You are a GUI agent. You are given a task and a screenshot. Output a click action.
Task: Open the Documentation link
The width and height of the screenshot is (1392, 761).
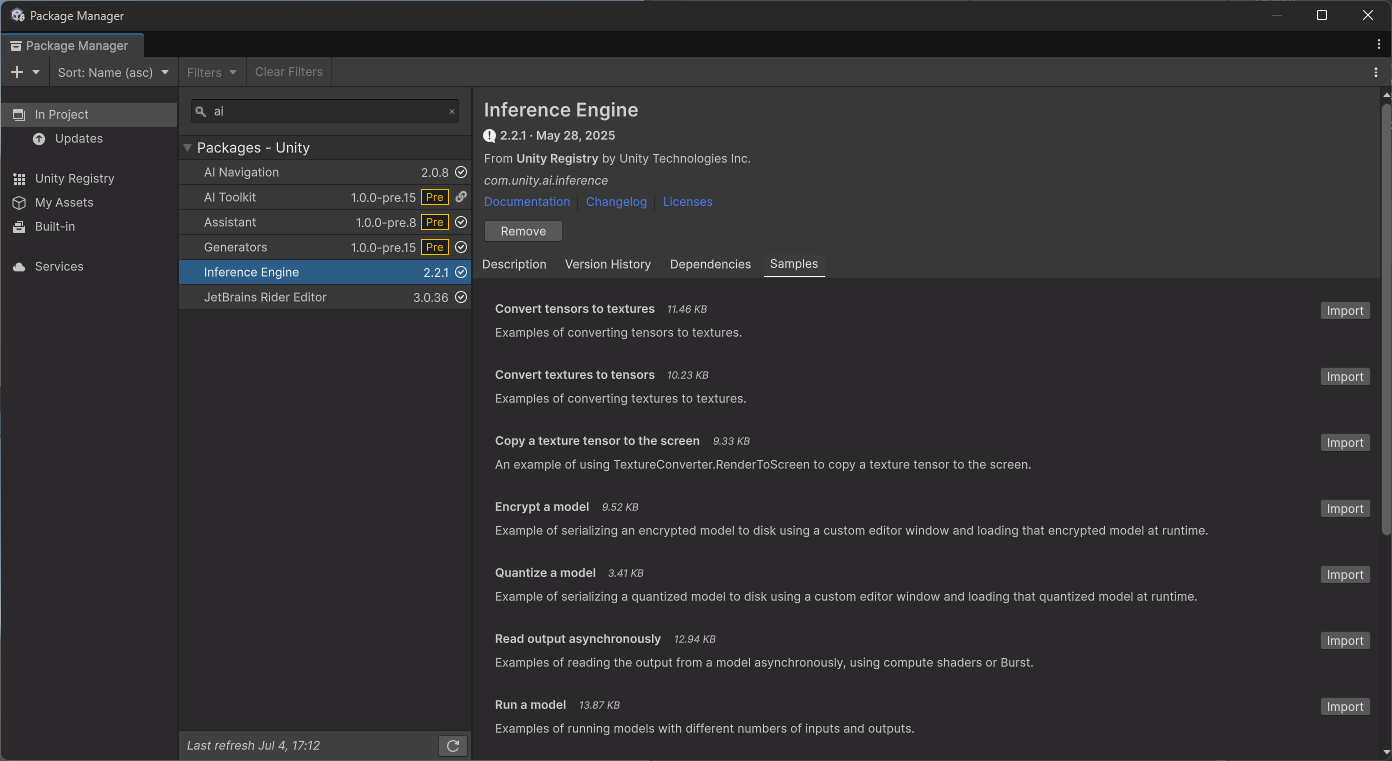pos(527,202)
